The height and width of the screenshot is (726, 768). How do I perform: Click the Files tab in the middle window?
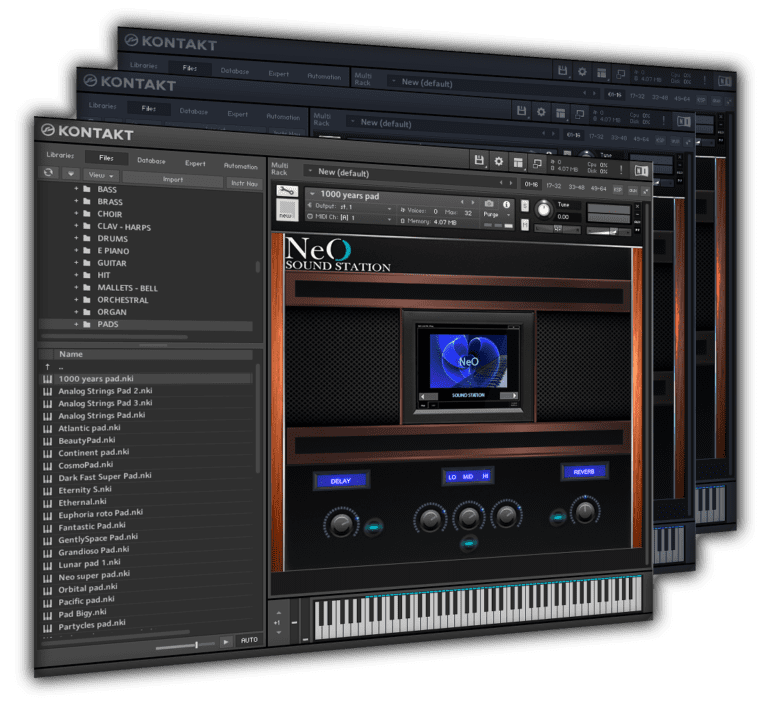[148, 108]
